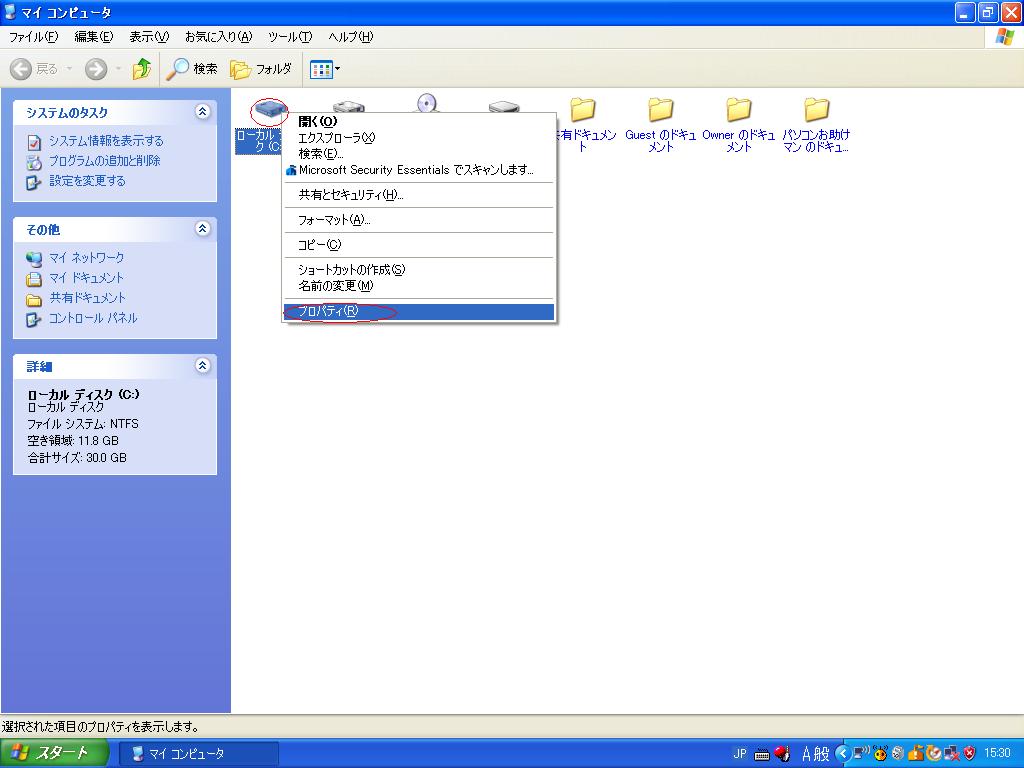Open the 編集(E) menu
1024x768 pixels.
(93, 37)
